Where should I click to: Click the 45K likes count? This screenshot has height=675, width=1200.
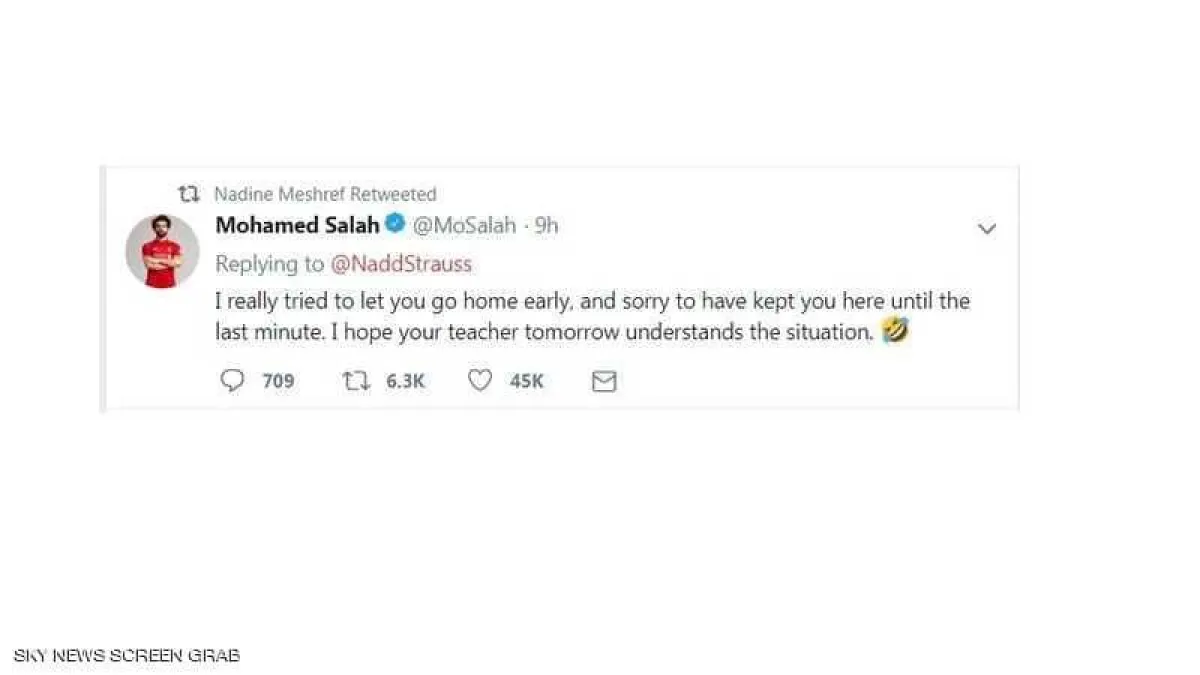(526, 381)
